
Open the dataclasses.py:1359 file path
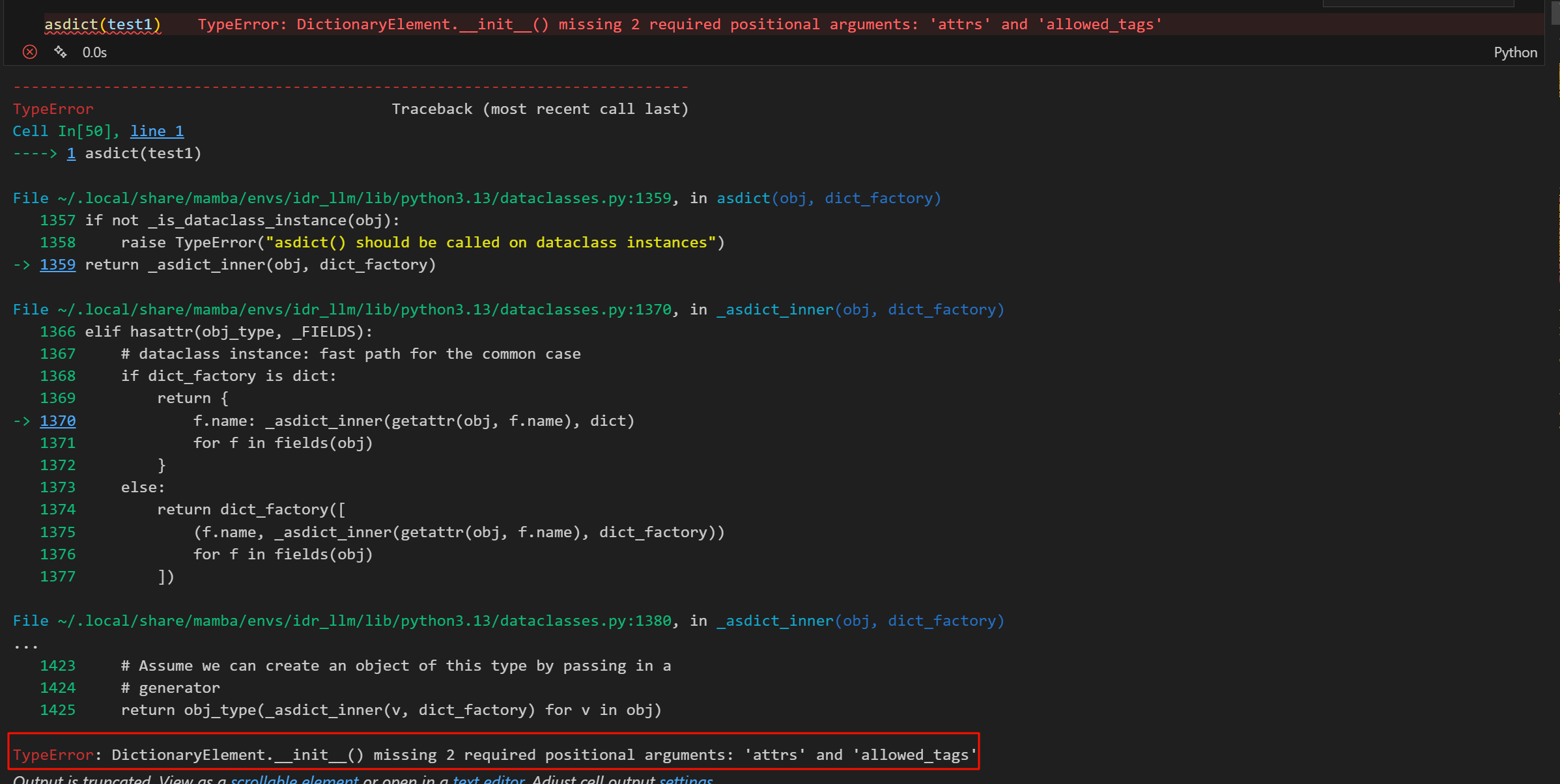pos(365,199)
